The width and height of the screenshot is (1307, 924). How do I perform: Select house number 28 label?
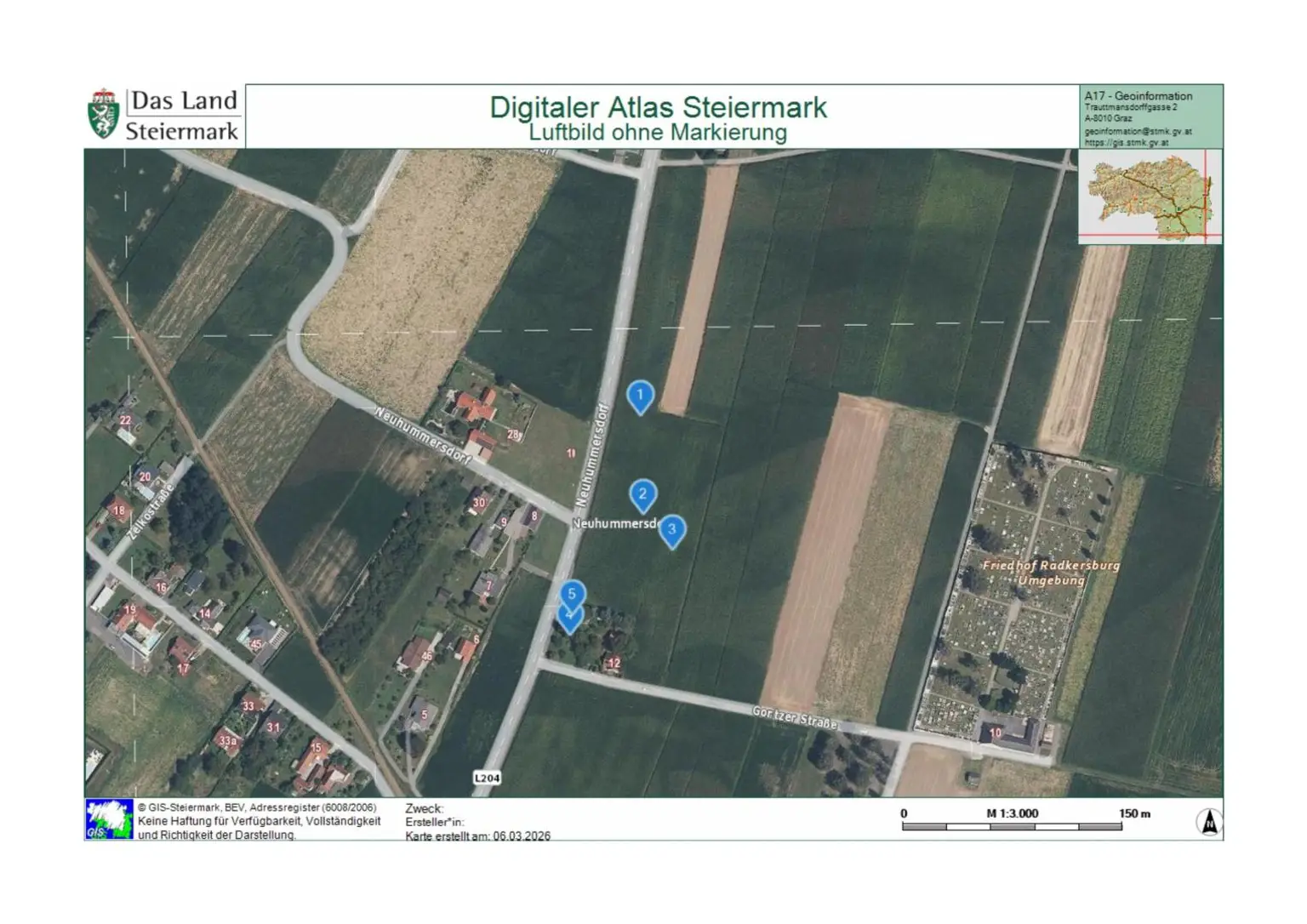click(x=513, y=435)
